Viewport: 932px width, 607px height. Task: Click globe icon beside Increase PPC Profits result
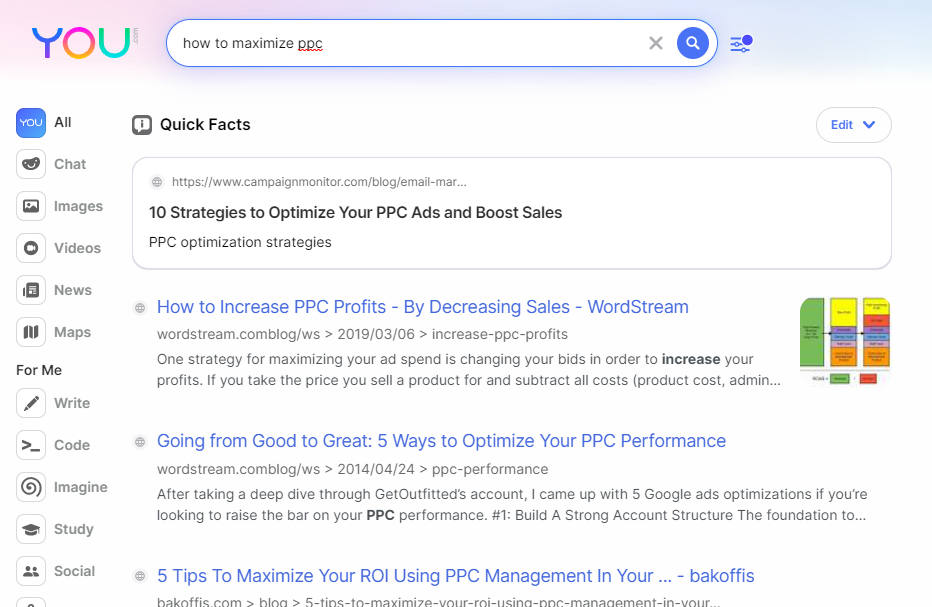[140, 307]
